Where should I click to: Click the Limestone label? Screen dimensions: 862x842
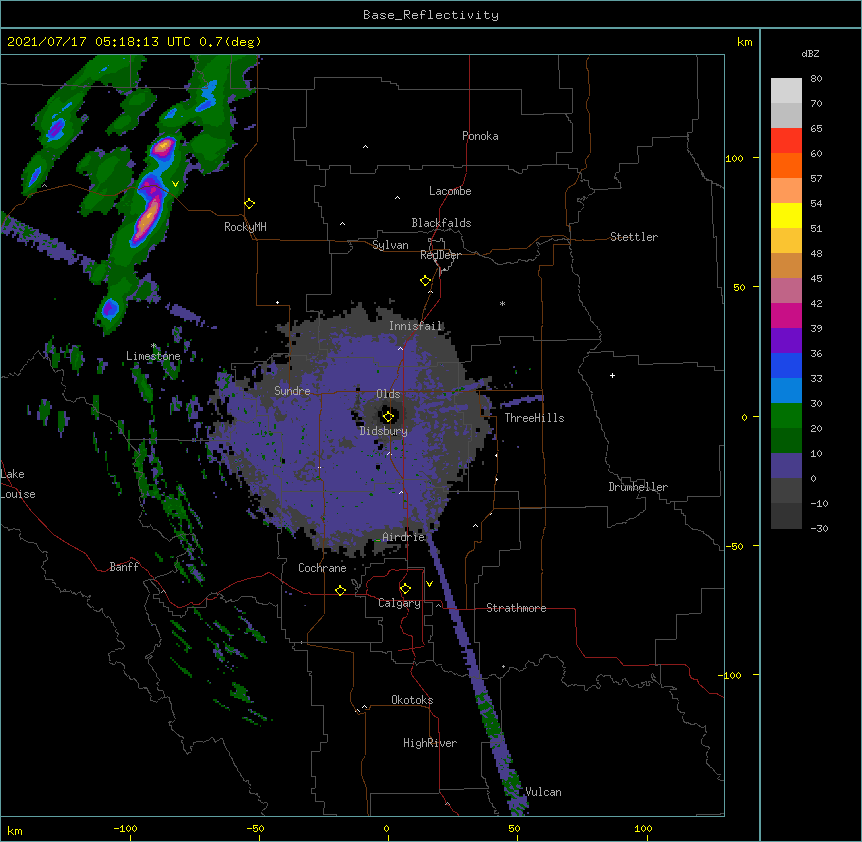coord(153,356)
